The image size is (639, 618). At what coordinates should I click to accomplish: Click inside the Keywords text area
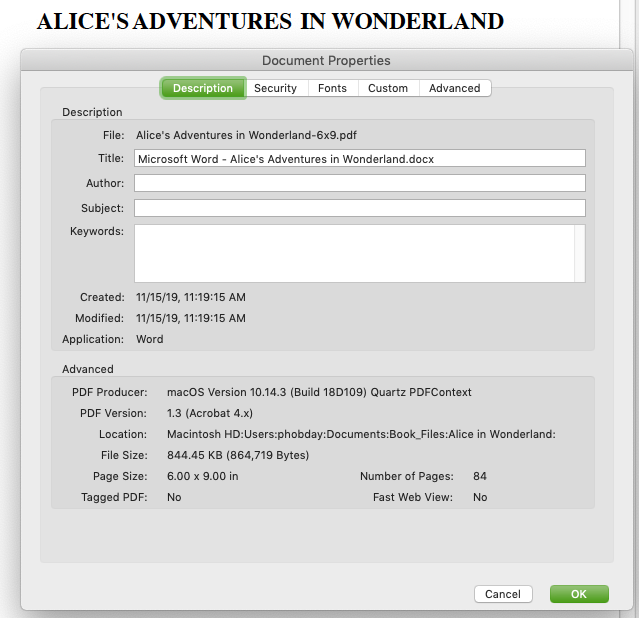point(355,253)
